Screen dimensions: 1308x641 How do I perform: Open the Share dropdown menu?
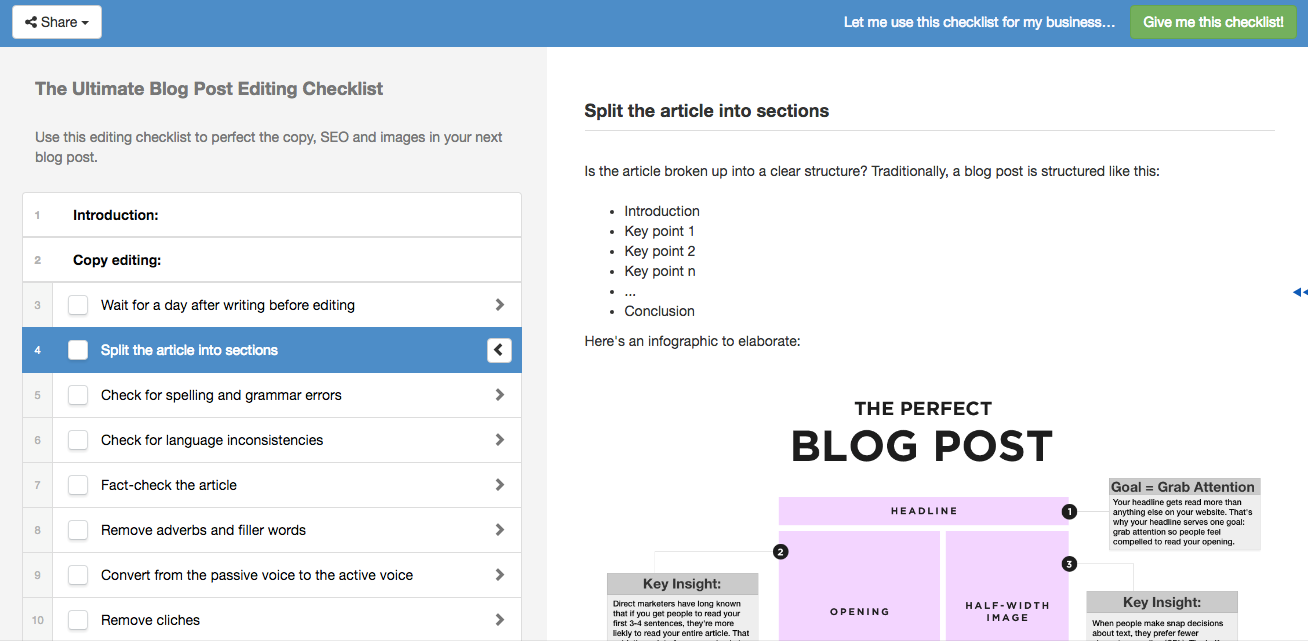click(57, 22)
